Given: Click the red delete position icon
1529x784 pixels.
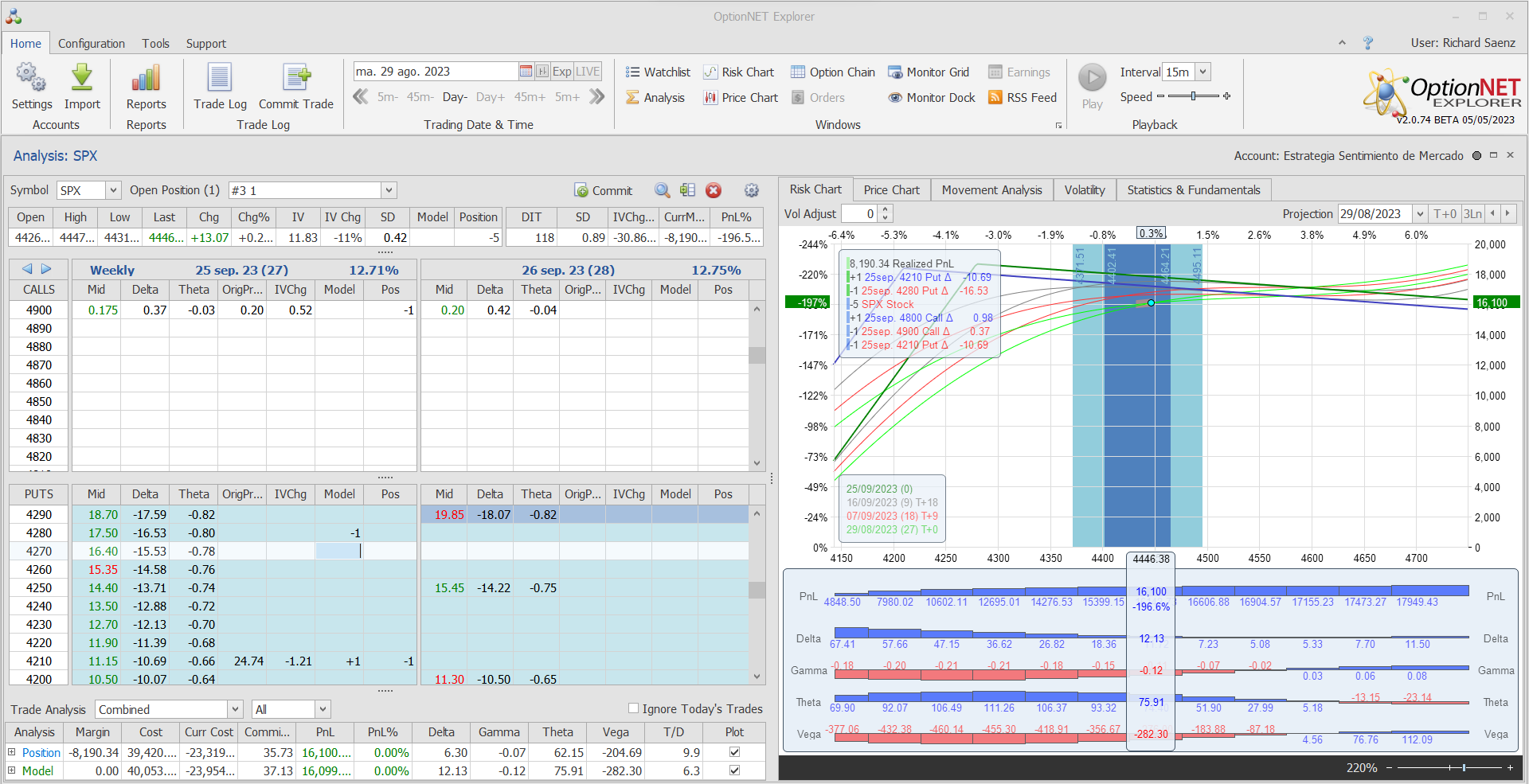Looking at the screenshot, I should [714, 190].
